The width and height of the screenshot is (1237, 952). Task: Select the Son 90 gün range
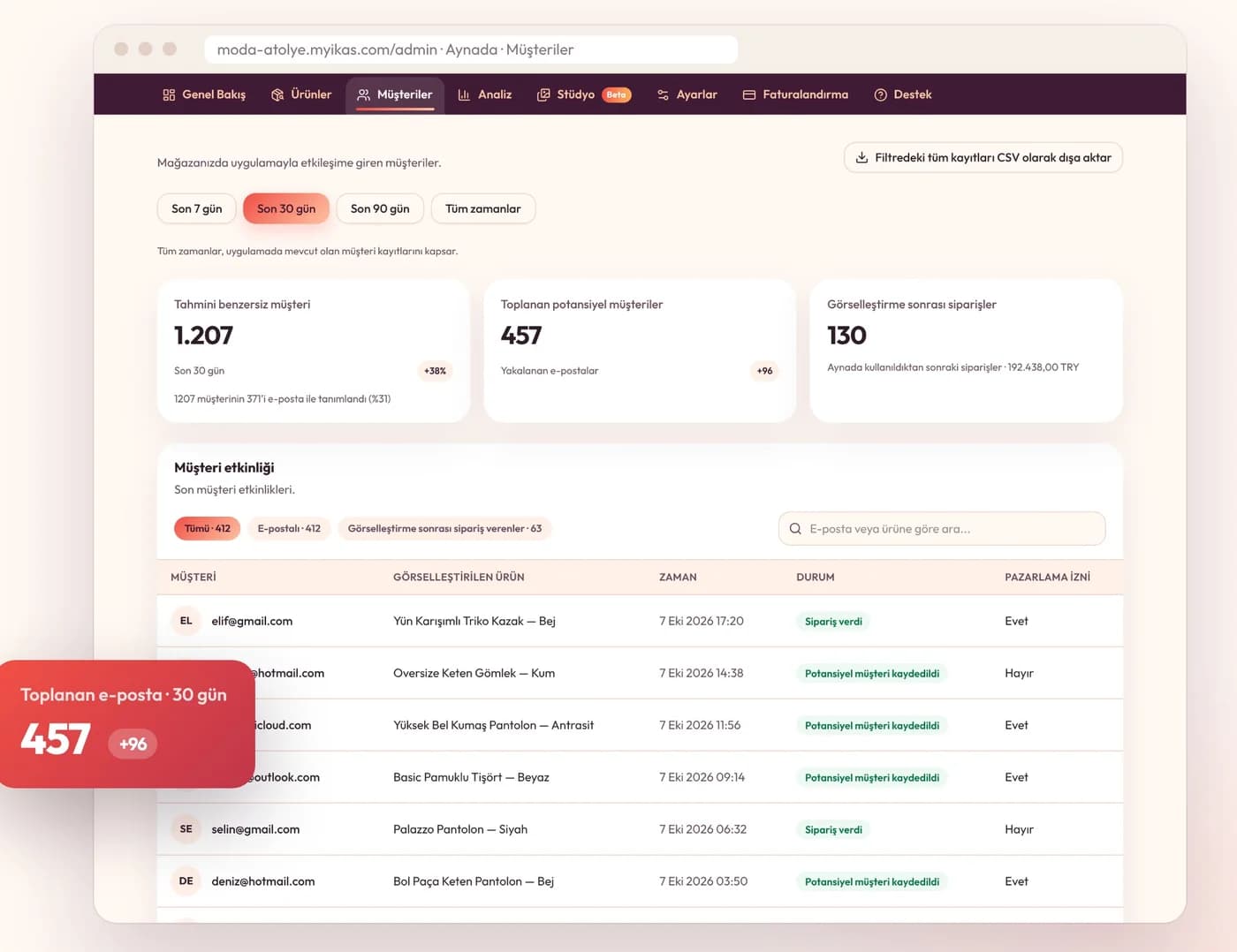[380, 208]
